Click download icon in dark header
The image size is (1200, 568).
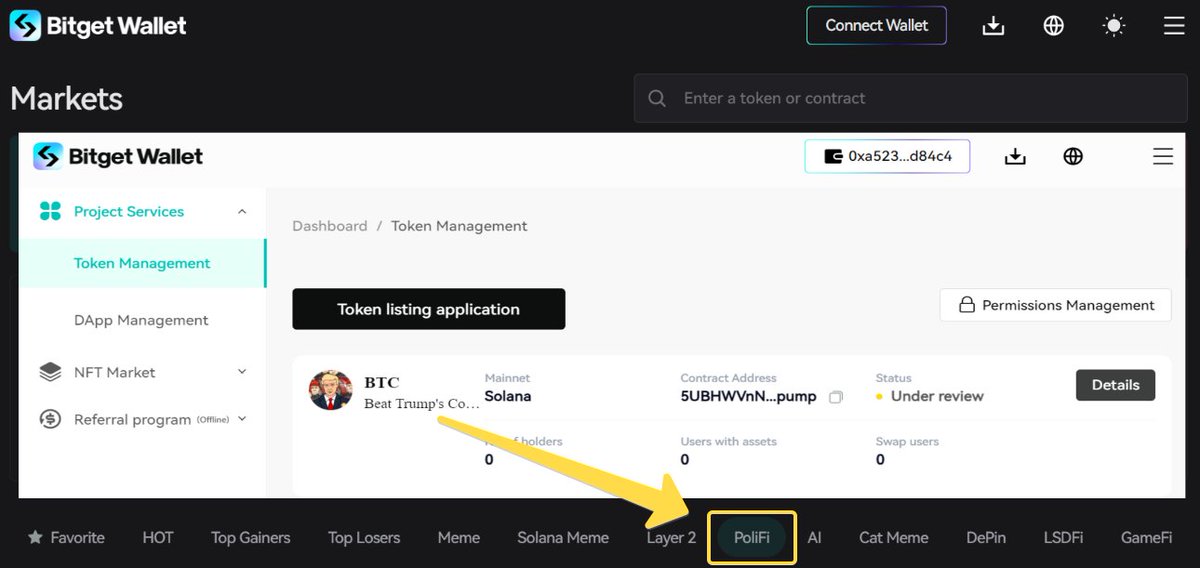click(x=993, y=26)
